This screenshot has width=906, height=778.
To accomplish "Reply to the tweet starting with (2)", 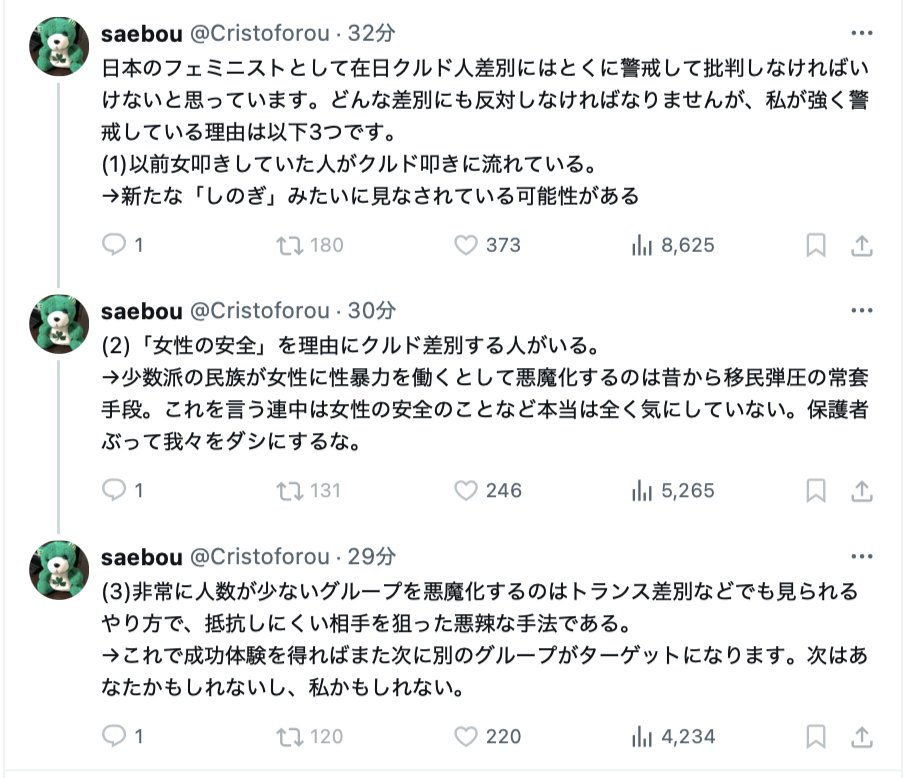I will pos(115,490).
